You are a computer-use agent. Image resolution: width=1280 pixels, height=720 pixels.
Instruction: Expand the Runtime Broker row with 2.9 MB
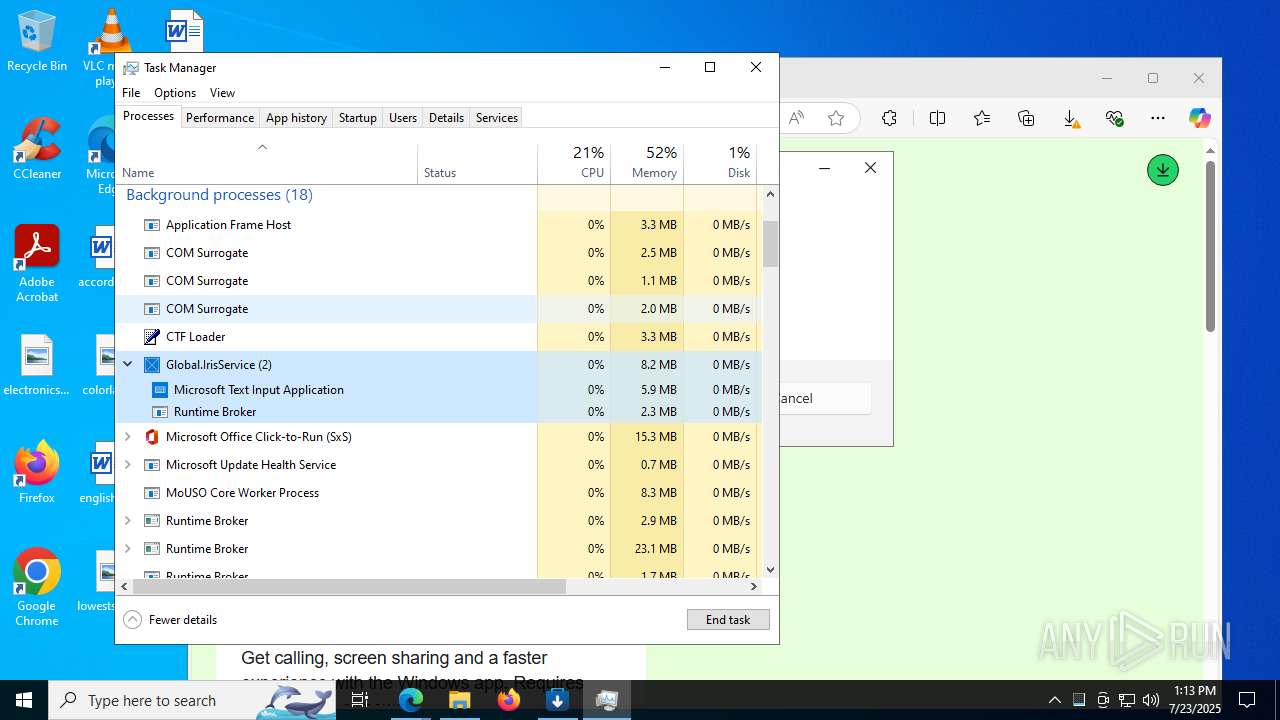pos(128,521)
